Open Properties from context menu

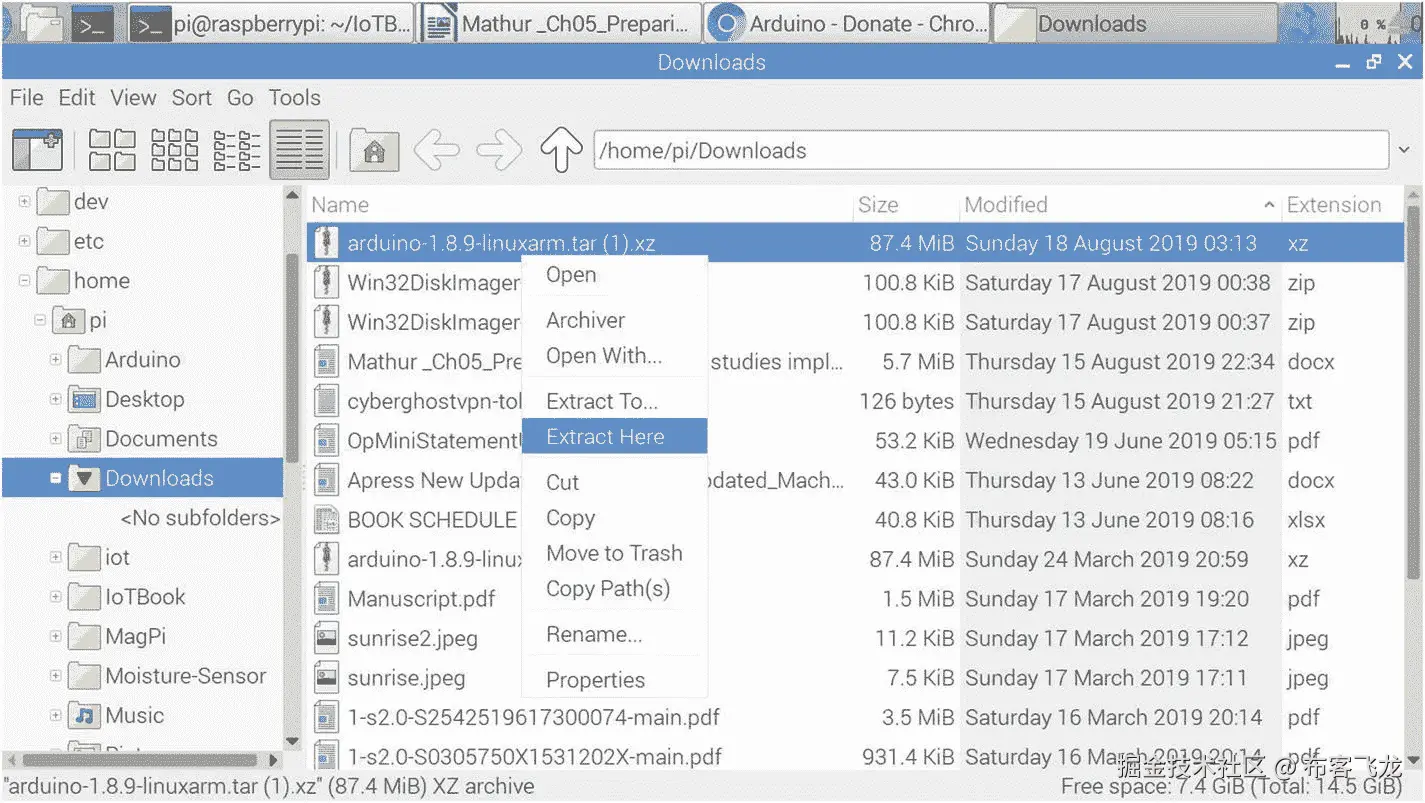click(x=615, y=680)
